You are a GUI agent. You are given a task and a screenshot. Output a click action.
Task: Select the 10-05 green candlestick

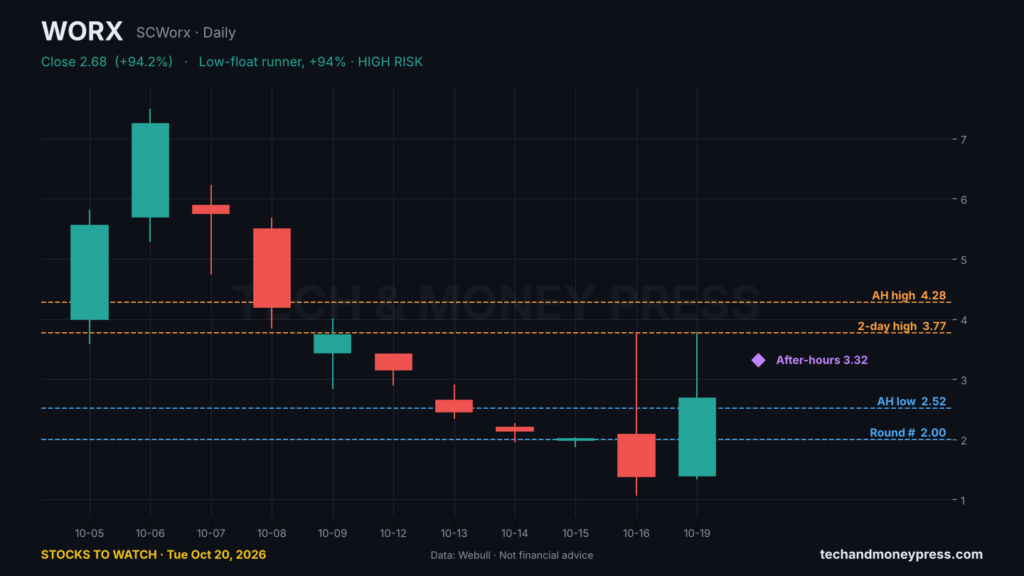89,272
